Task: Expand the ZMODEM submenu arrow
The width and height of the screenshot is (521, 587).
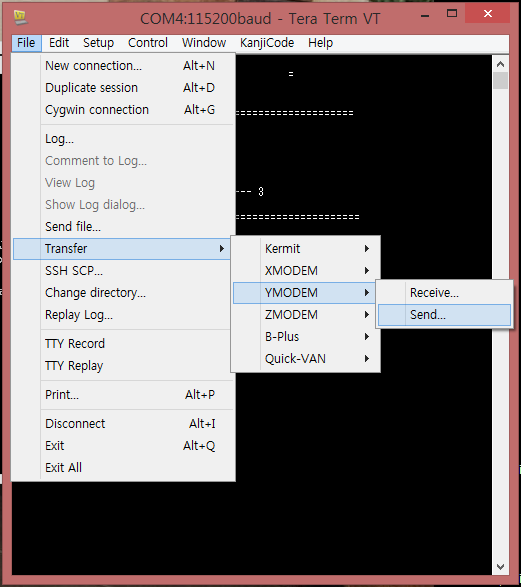Action: [x=367, y=315]
